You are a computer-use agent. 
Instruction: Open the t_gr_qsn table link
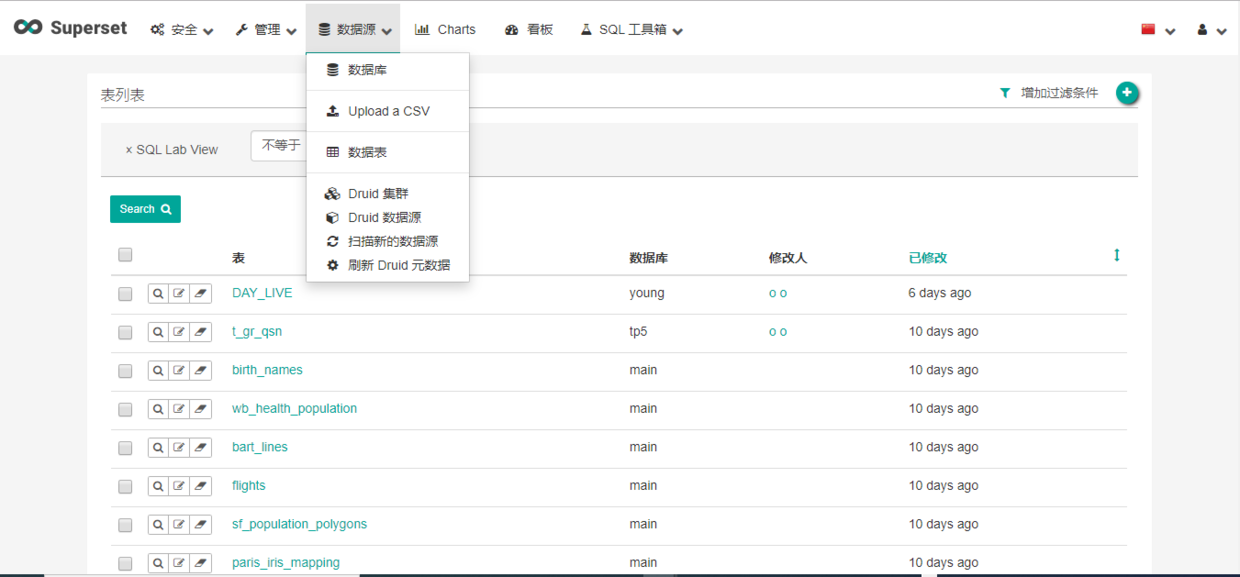pyautogui.click(x=257, y=332)
